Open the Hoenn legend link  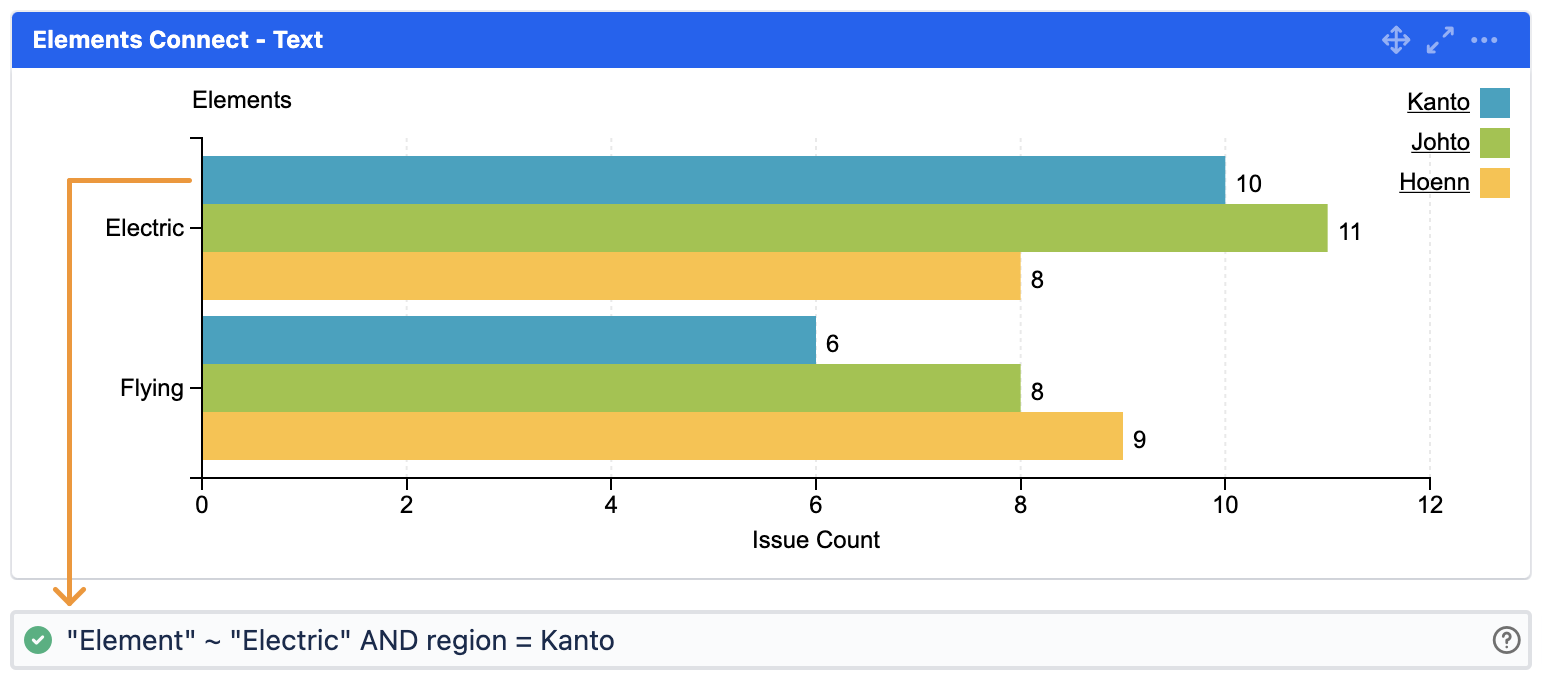[1434, 182]
